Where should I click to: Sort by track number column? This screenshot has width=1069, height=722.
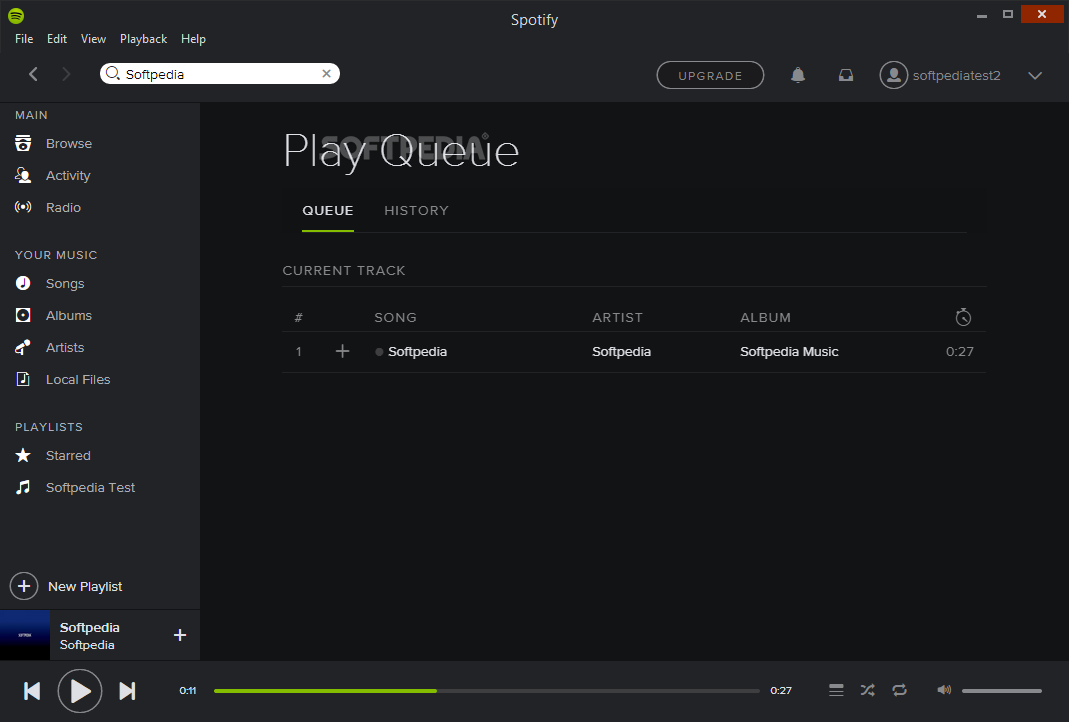298,318
